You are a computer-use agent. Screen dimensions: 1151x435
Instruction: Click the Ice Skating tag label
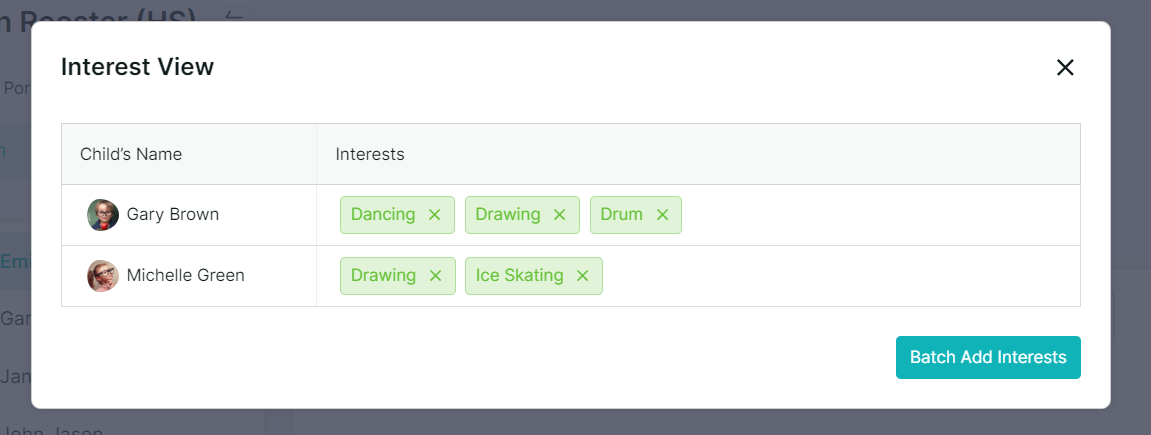pos(520,275)
